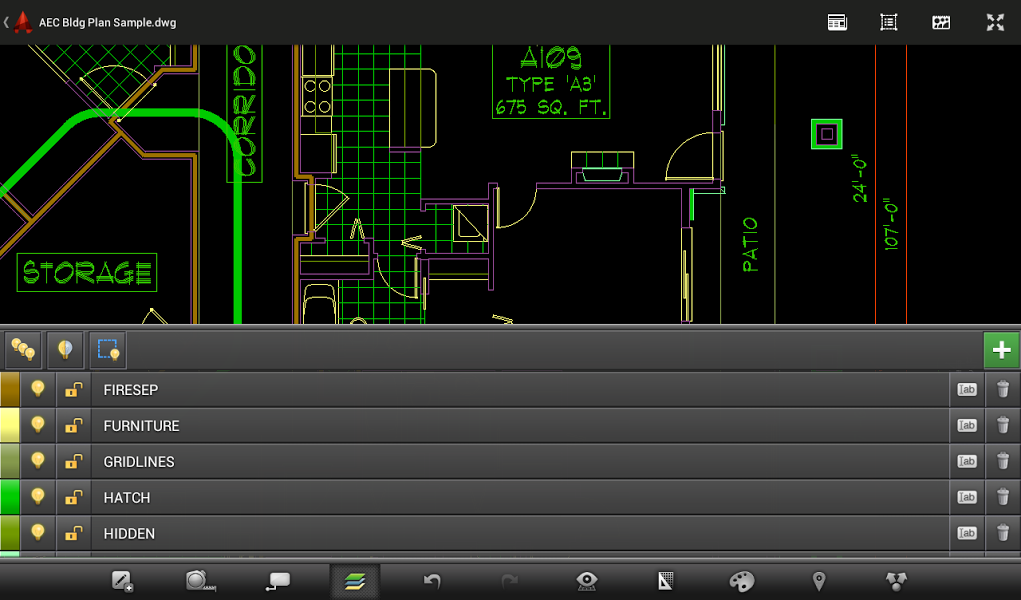Image resolution: width=1021 pixels, height=600 pixels.
Task: Rename the HIDDEN layer using its label icon
Action: (x=967, y=533)
